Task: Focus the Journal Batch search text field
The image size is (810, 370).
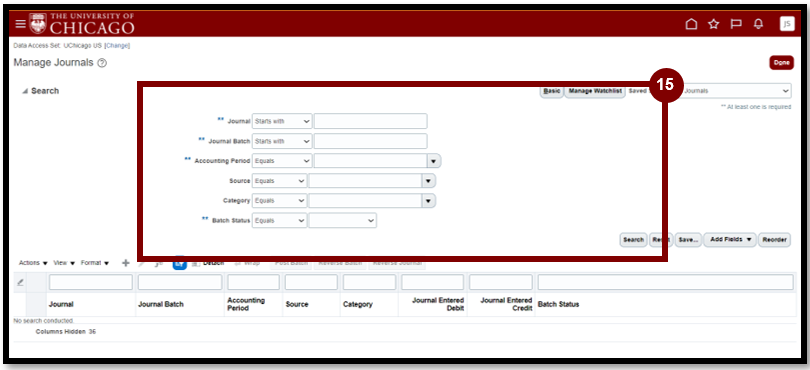Action: point(370,141)
